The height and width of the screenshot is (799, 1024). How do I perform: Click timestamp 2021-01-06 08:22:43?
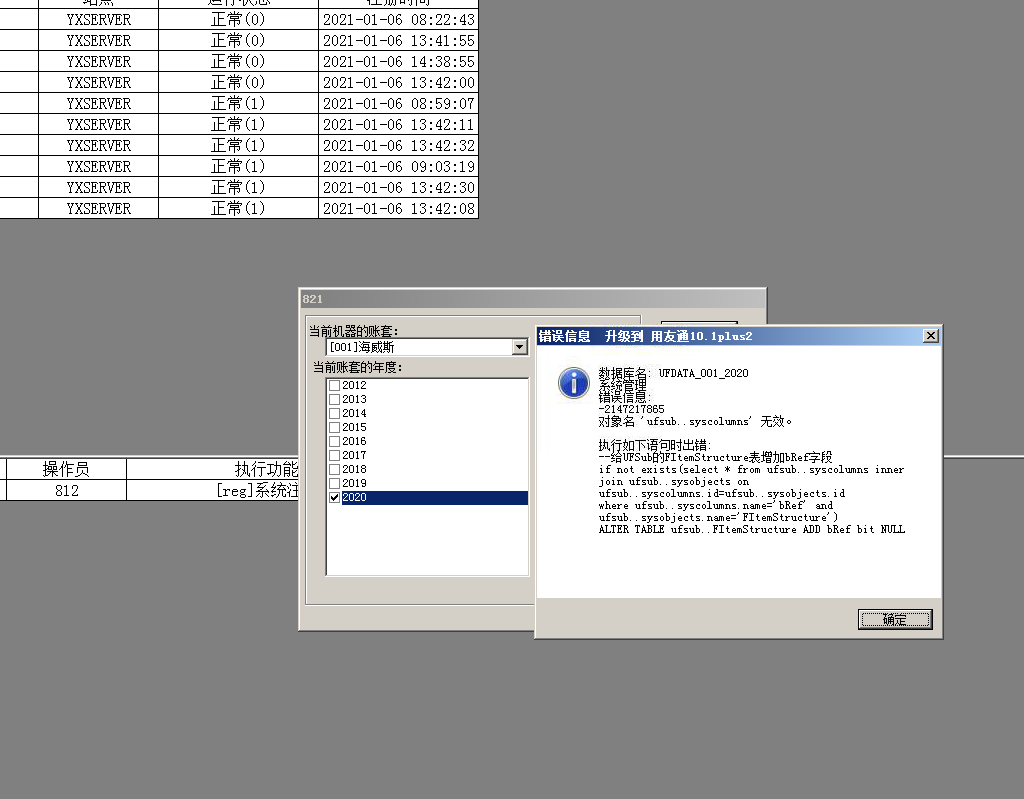click(x=398, y=20)
